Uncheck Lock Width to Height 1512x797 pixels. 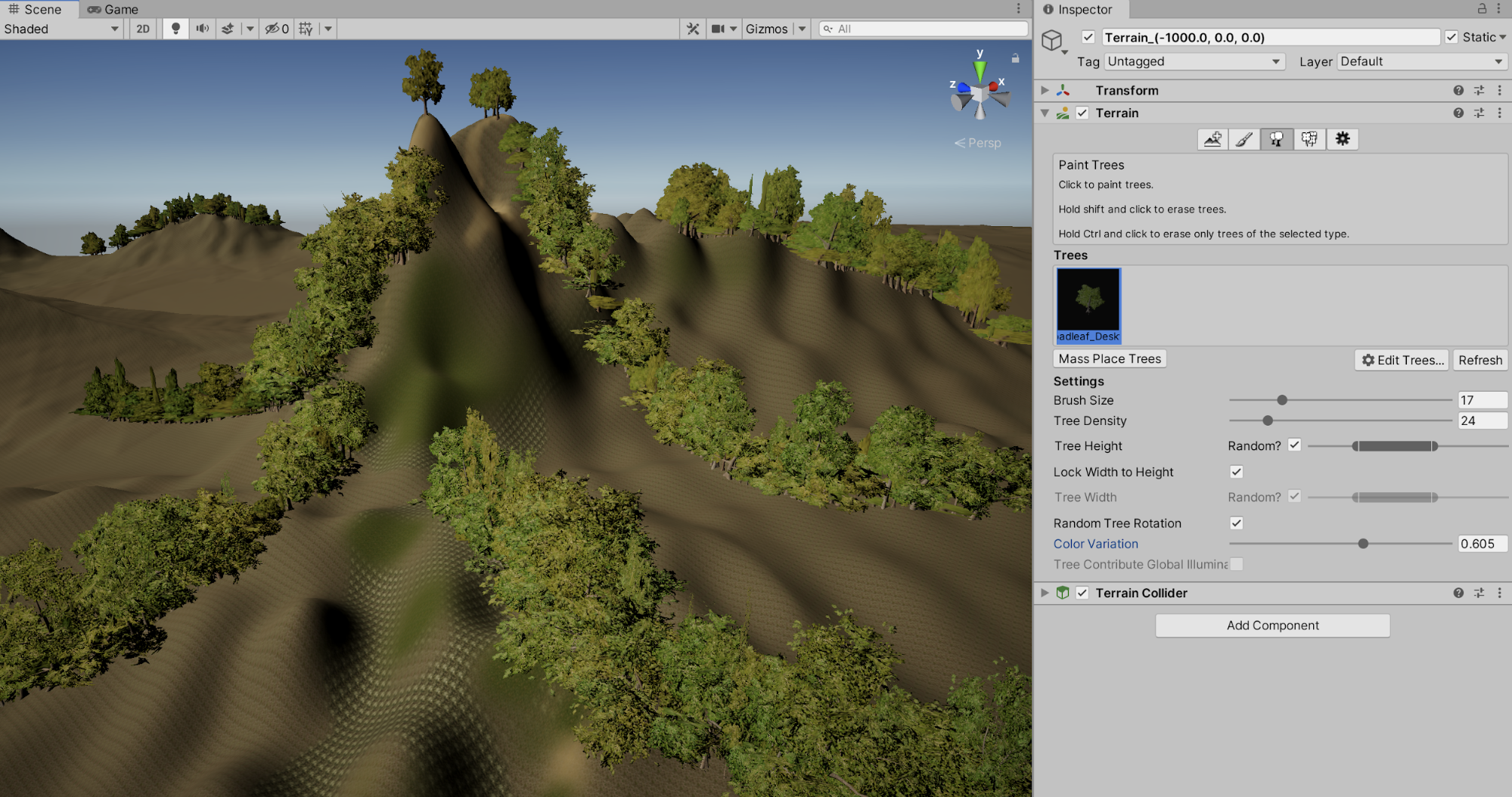1237,472
